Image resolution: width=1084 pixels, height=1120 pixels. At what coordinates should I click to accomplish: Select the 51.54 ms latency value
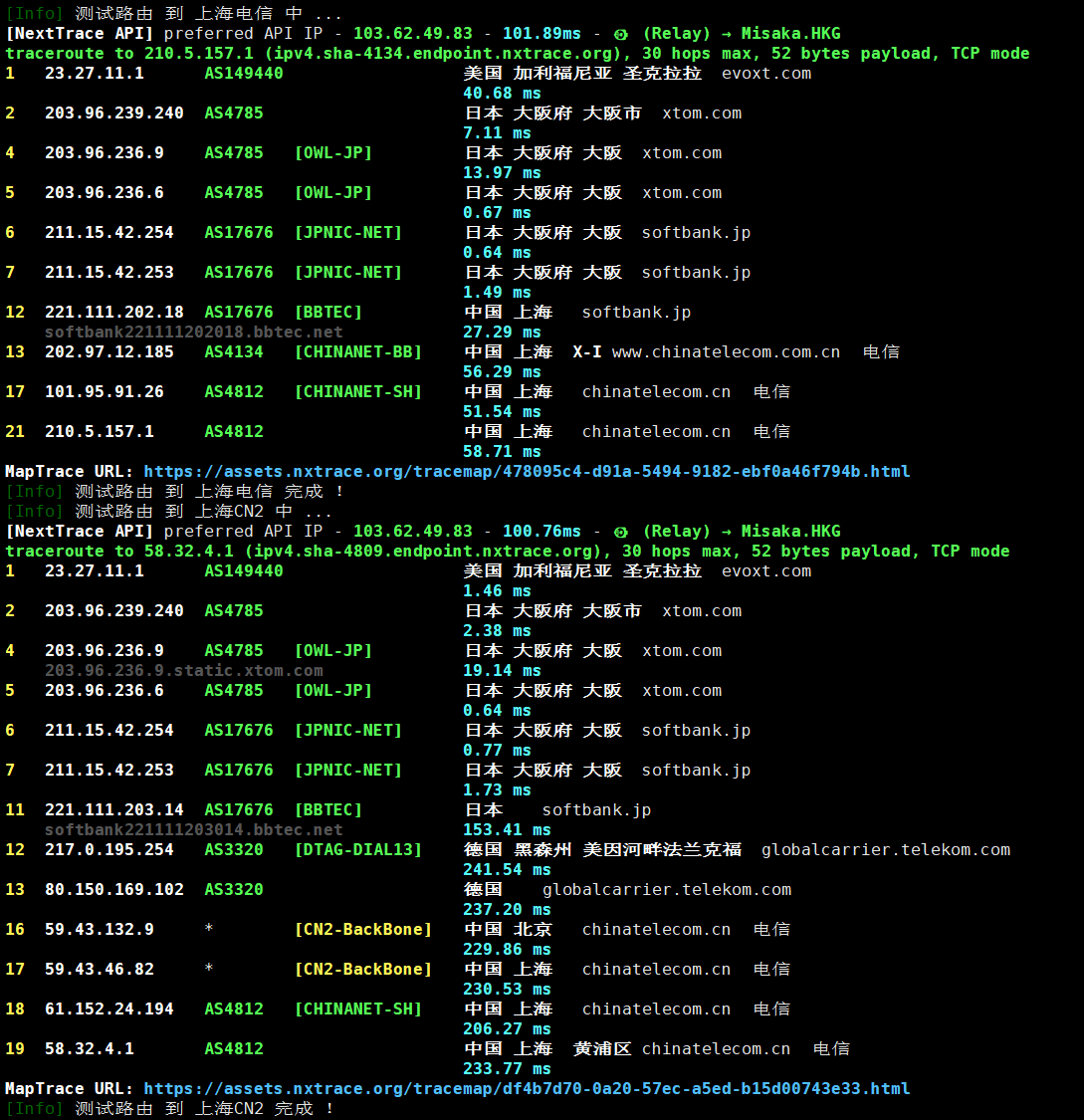pyautogui.click(x=502, y=412)
